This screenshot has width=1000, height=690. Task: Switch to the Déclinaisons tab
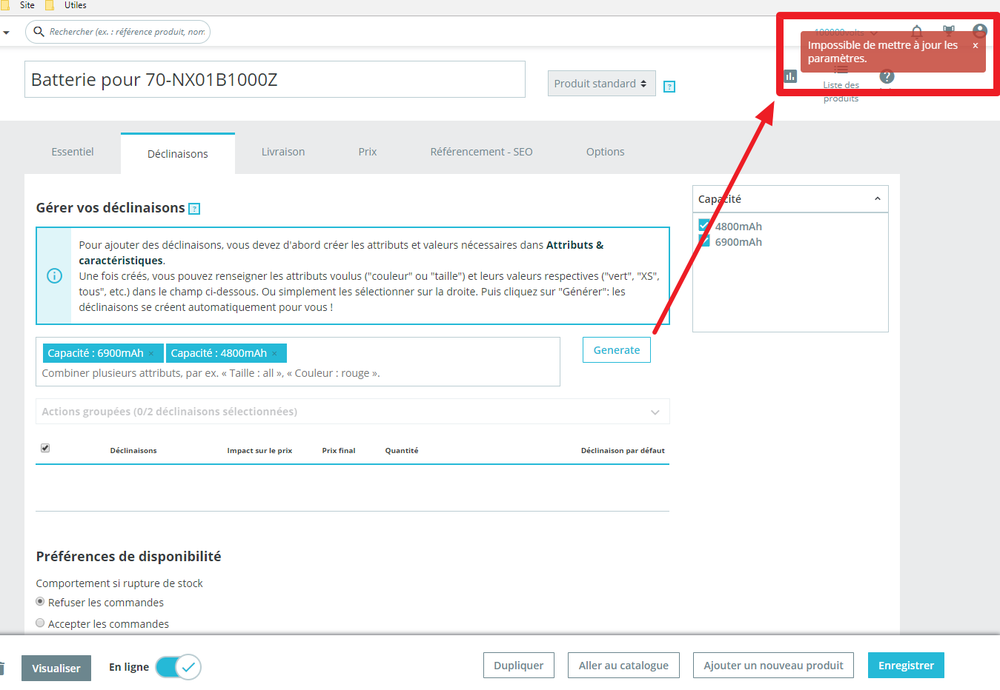(x=178, y=154)
